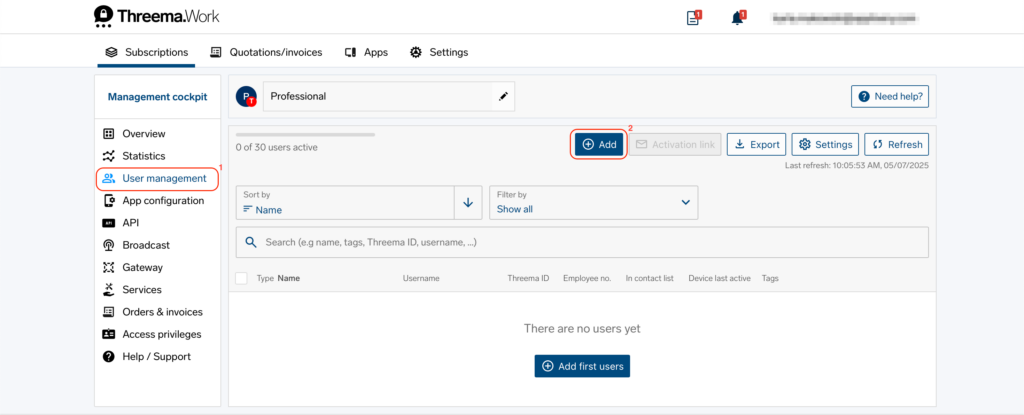The height and width of the screenshot is (415, 1024).
Task: Switch to the Quotations/invoices tab
Action: pyautogui.click(x=266, y=52)
